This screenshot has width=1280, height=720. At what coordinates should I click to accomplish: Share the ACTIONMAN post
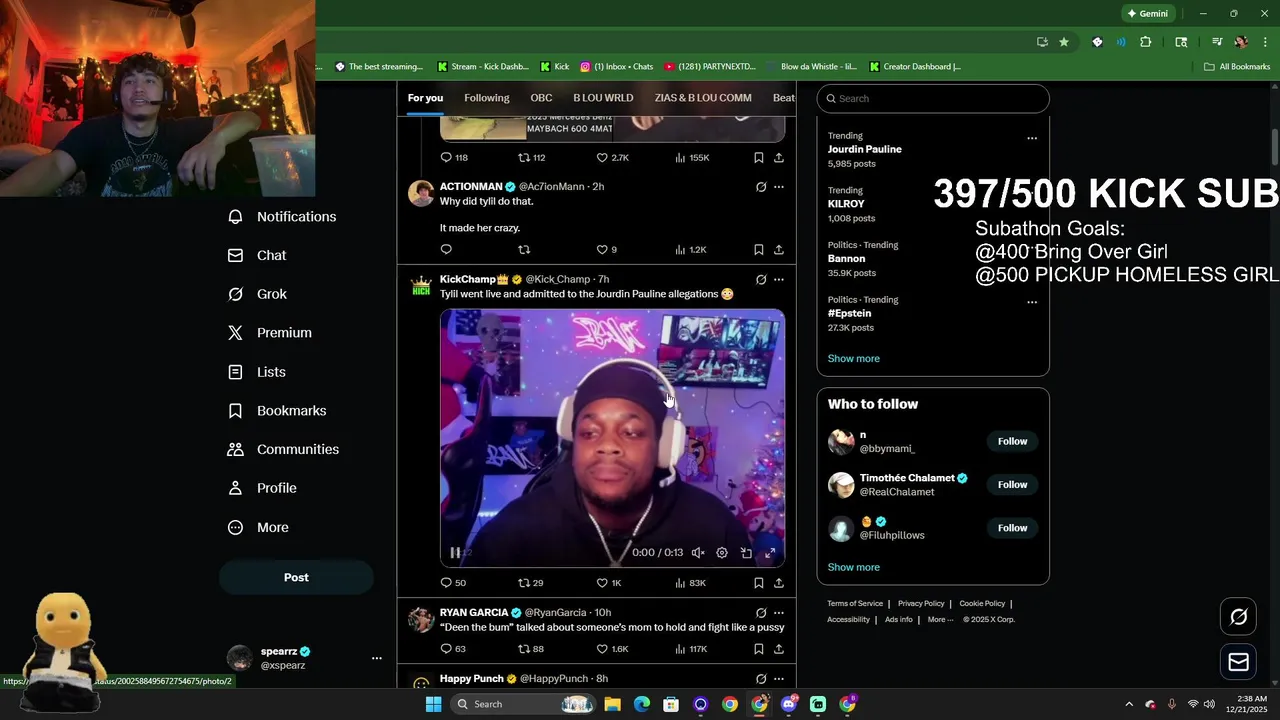pyautogui.click(x=779, y=250)
